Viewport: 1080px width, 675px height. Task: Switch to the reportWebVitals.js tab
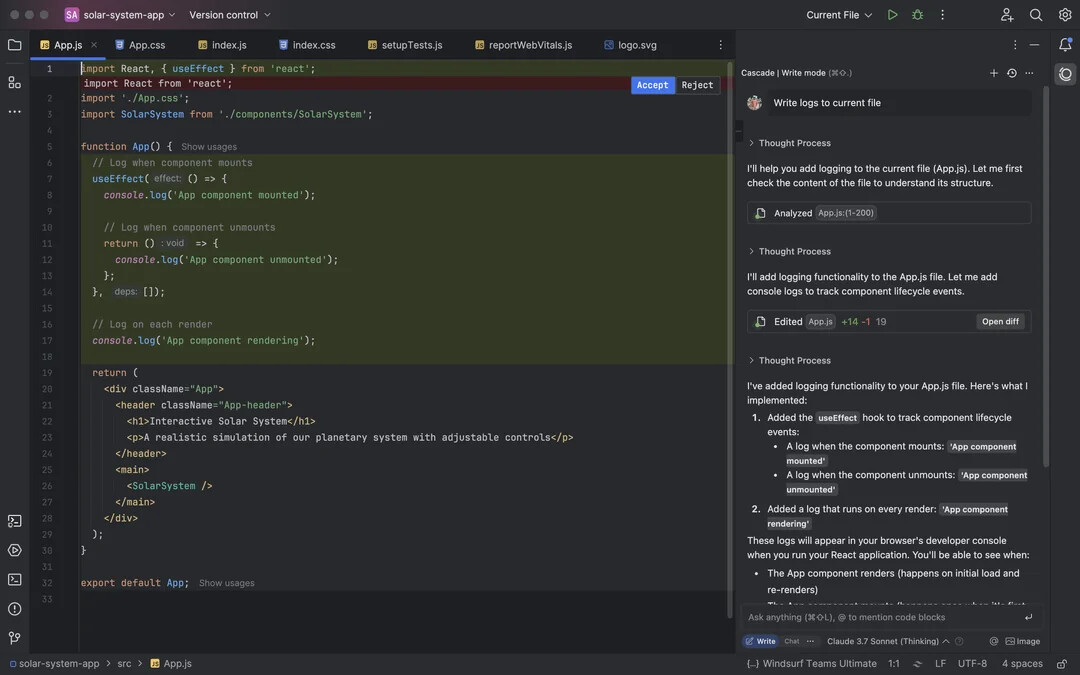523,45
